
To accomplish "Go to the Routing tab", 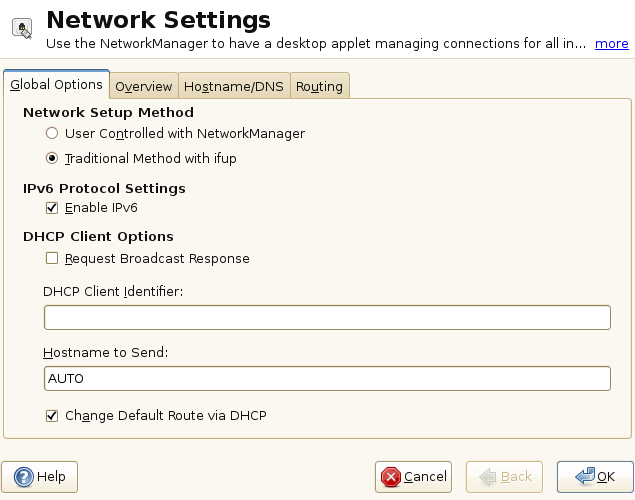I will 319,86.
